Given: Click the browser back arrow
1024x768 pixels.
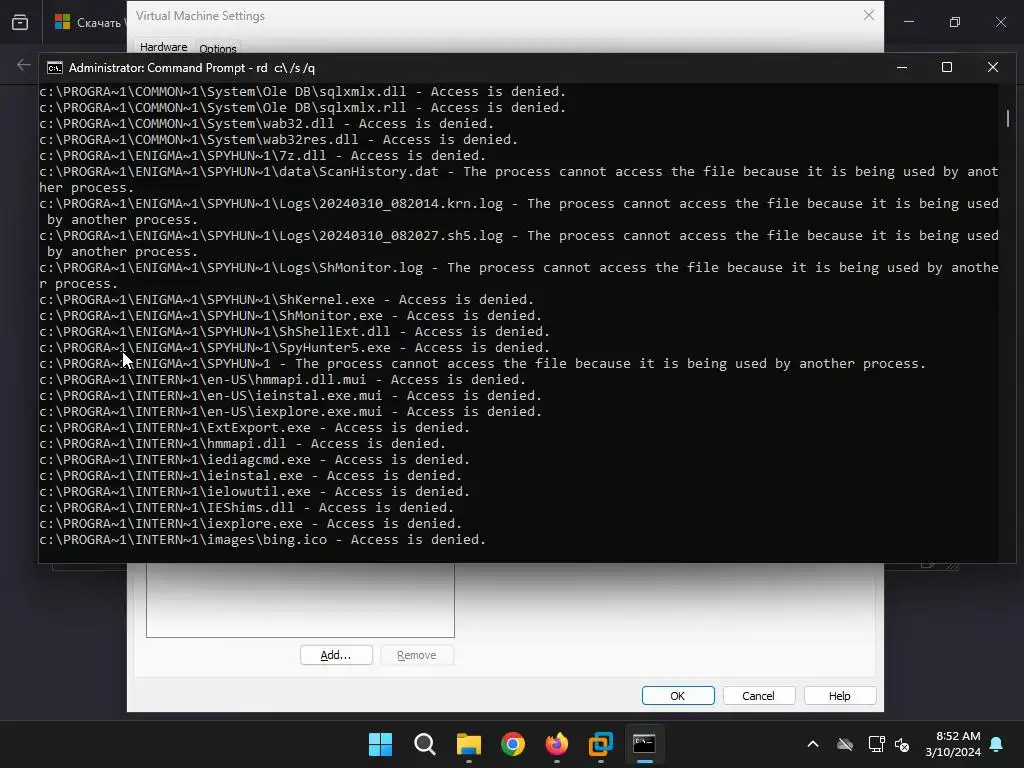Looking at the screenshot, I should (x=24, y=65).
